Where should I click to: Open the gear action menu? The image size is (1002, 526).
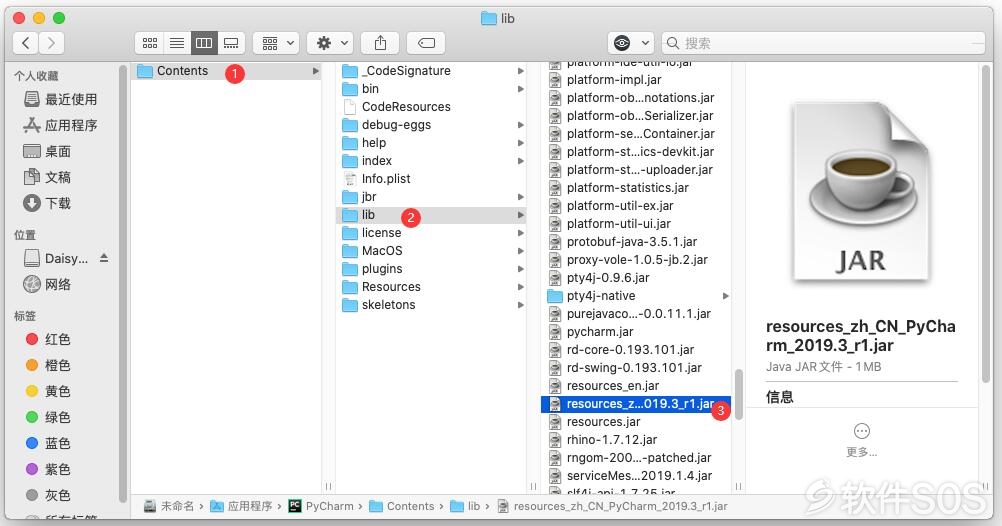(x=330, y=43)
